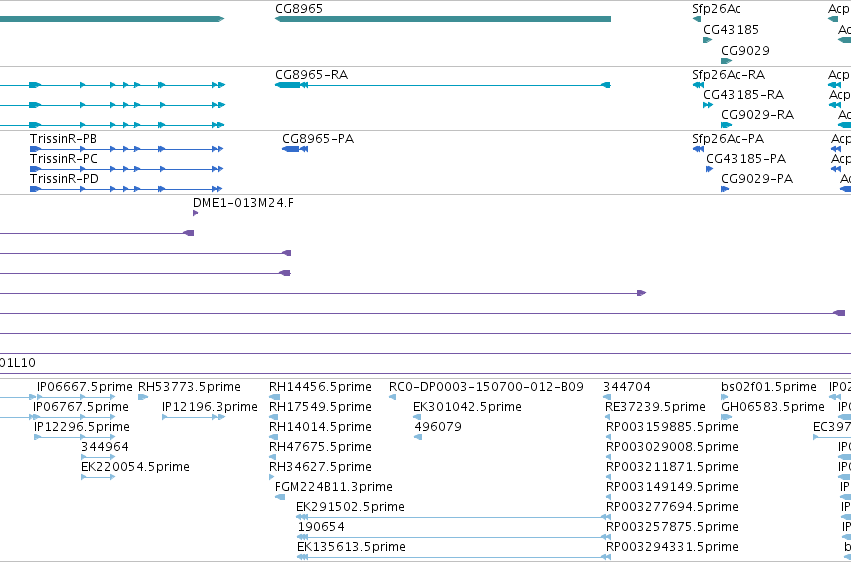Click the RP003277694.5prime label
851x562 pixels.
pyautogui.click(x=672, y=507)
